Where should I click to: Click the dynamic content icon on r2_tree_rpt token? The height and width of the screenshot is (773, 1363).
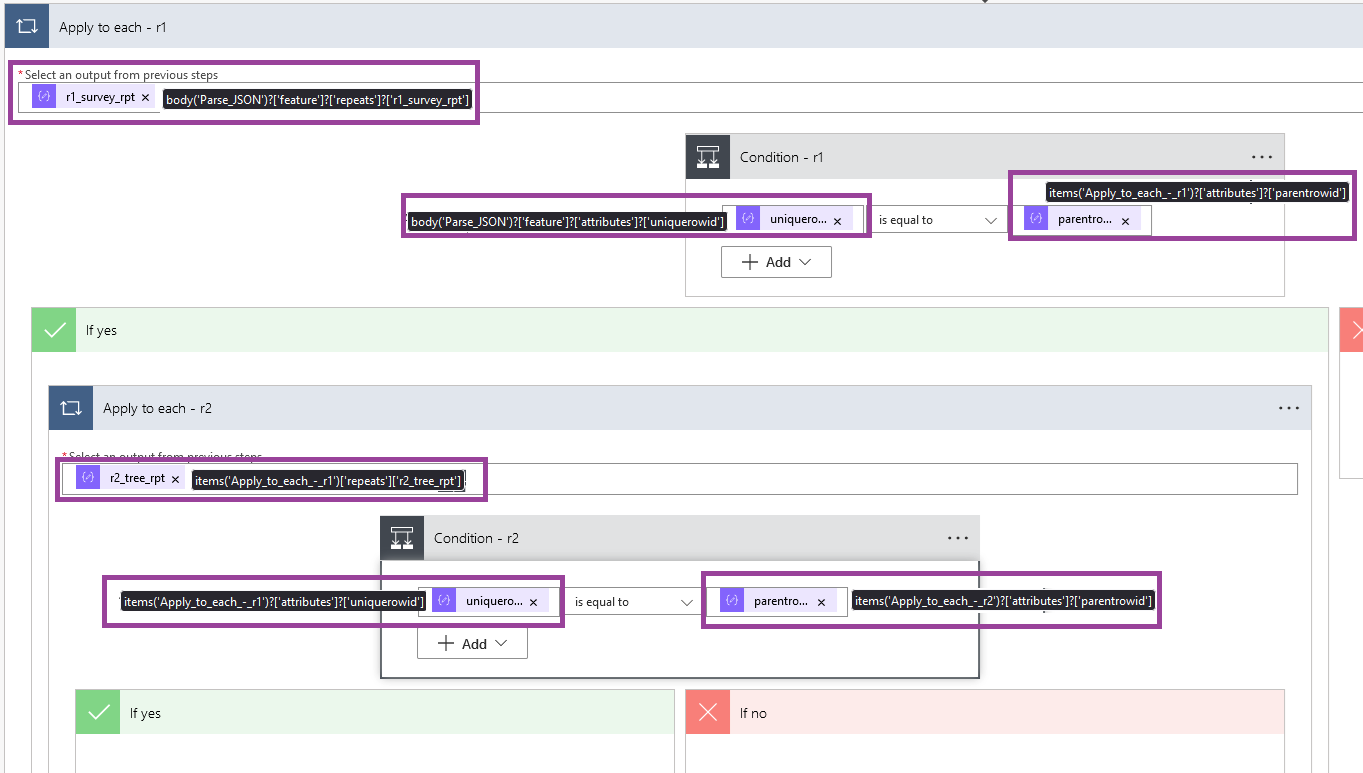[87, 477]
